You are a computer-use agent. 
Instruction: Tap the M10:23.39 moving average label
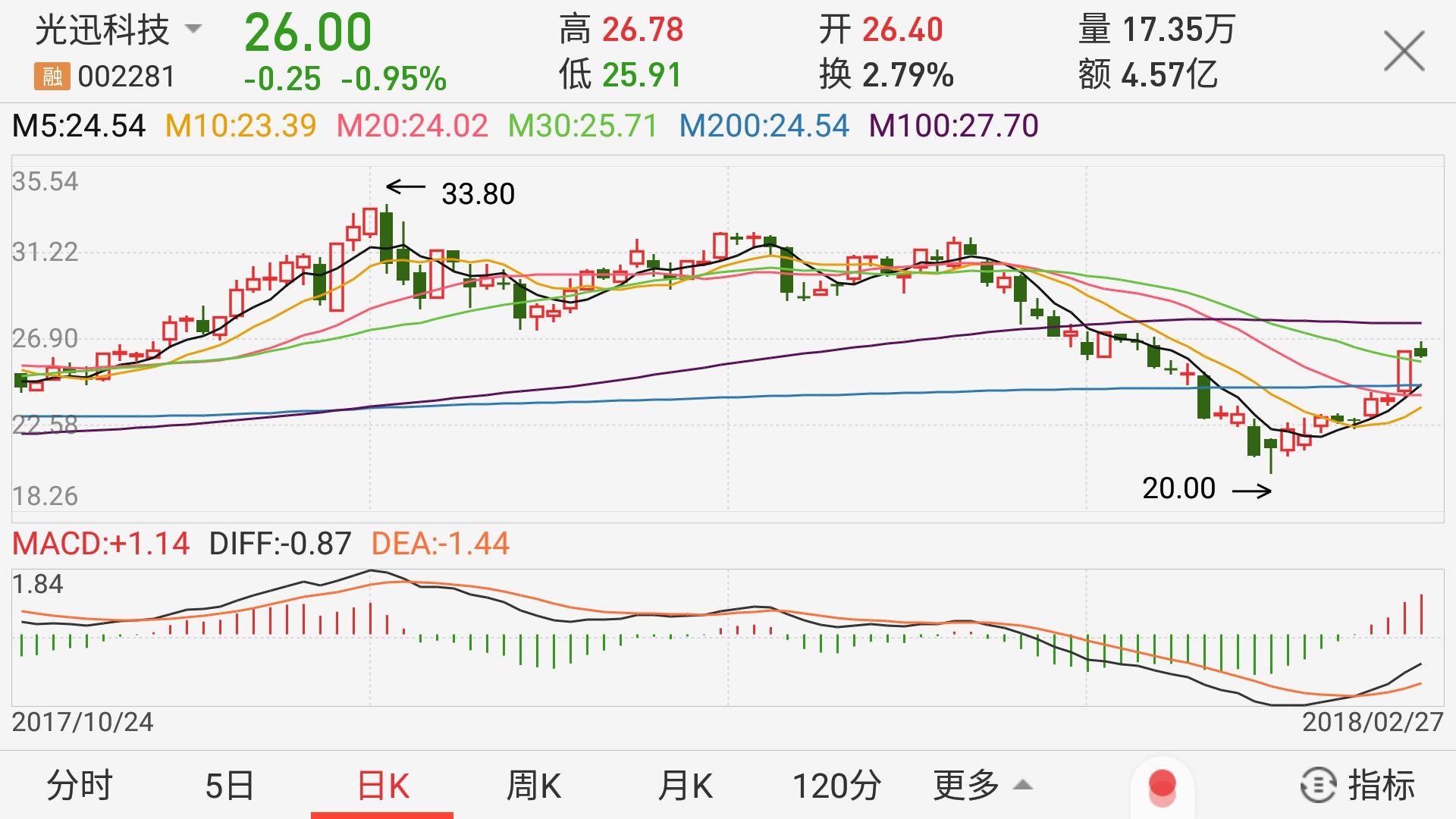point(240,126)
